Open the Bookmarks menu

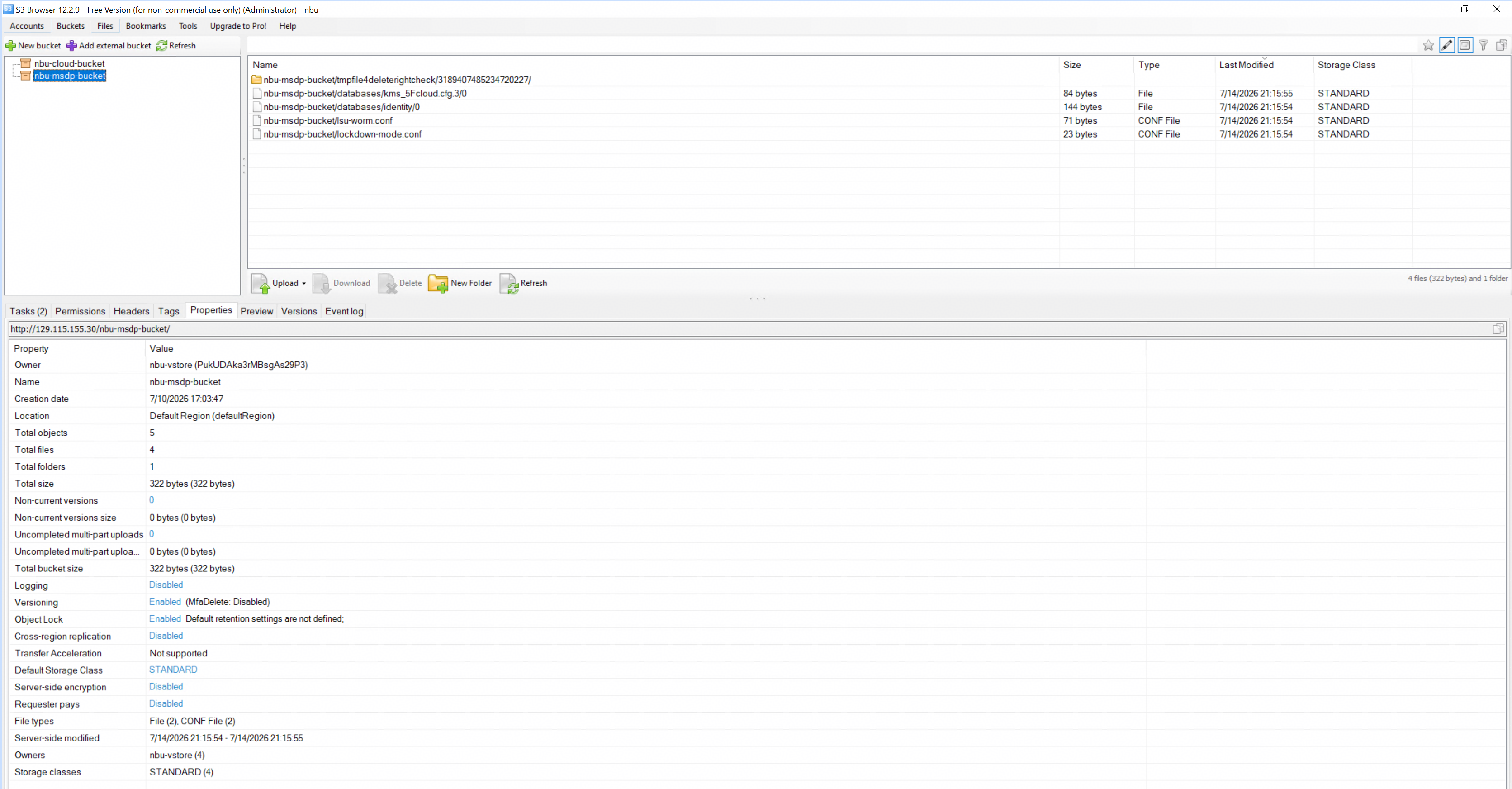tap(146, 26)
